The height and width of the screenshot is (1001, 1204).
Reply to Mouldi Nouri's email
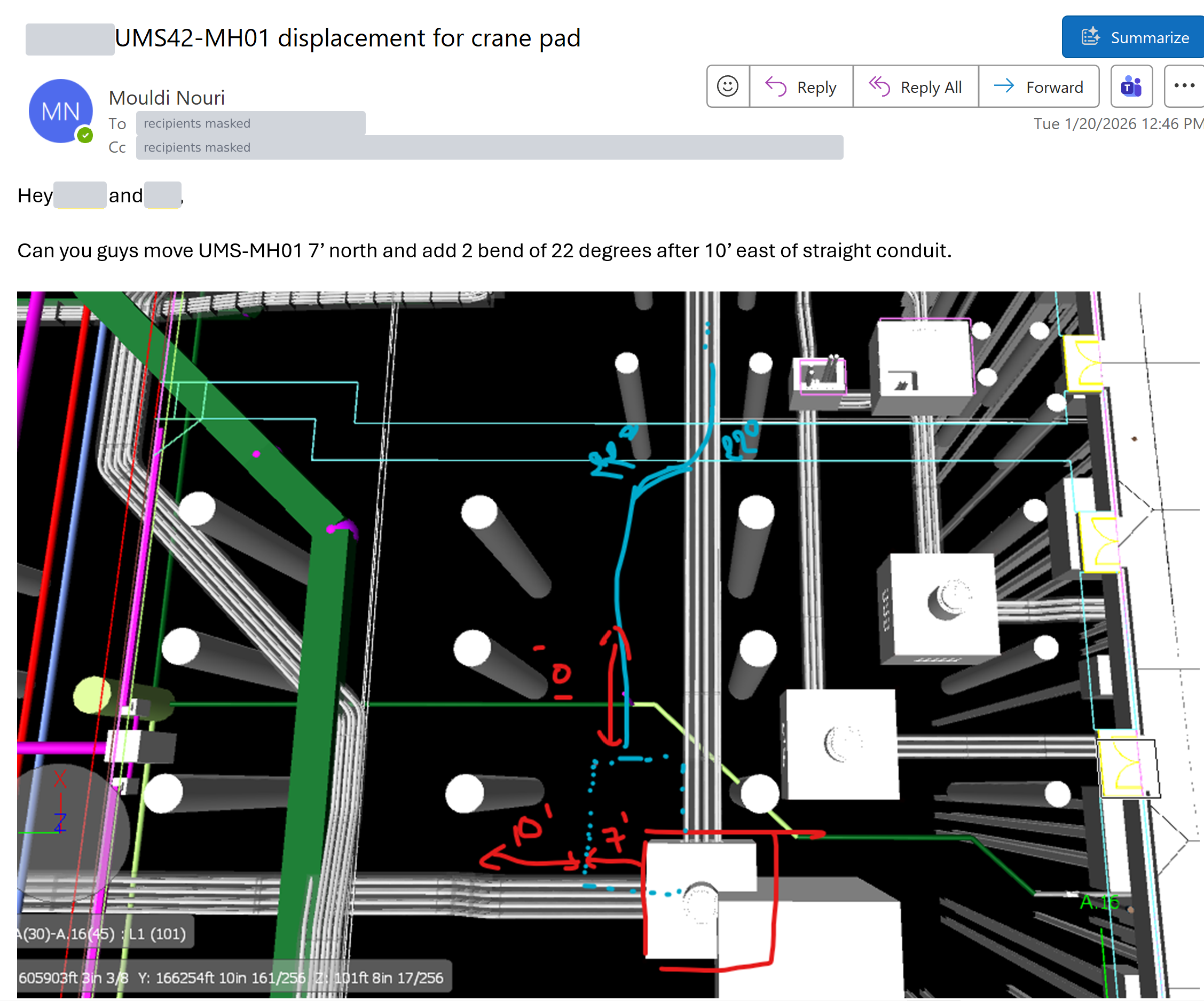tap(801, 86)
